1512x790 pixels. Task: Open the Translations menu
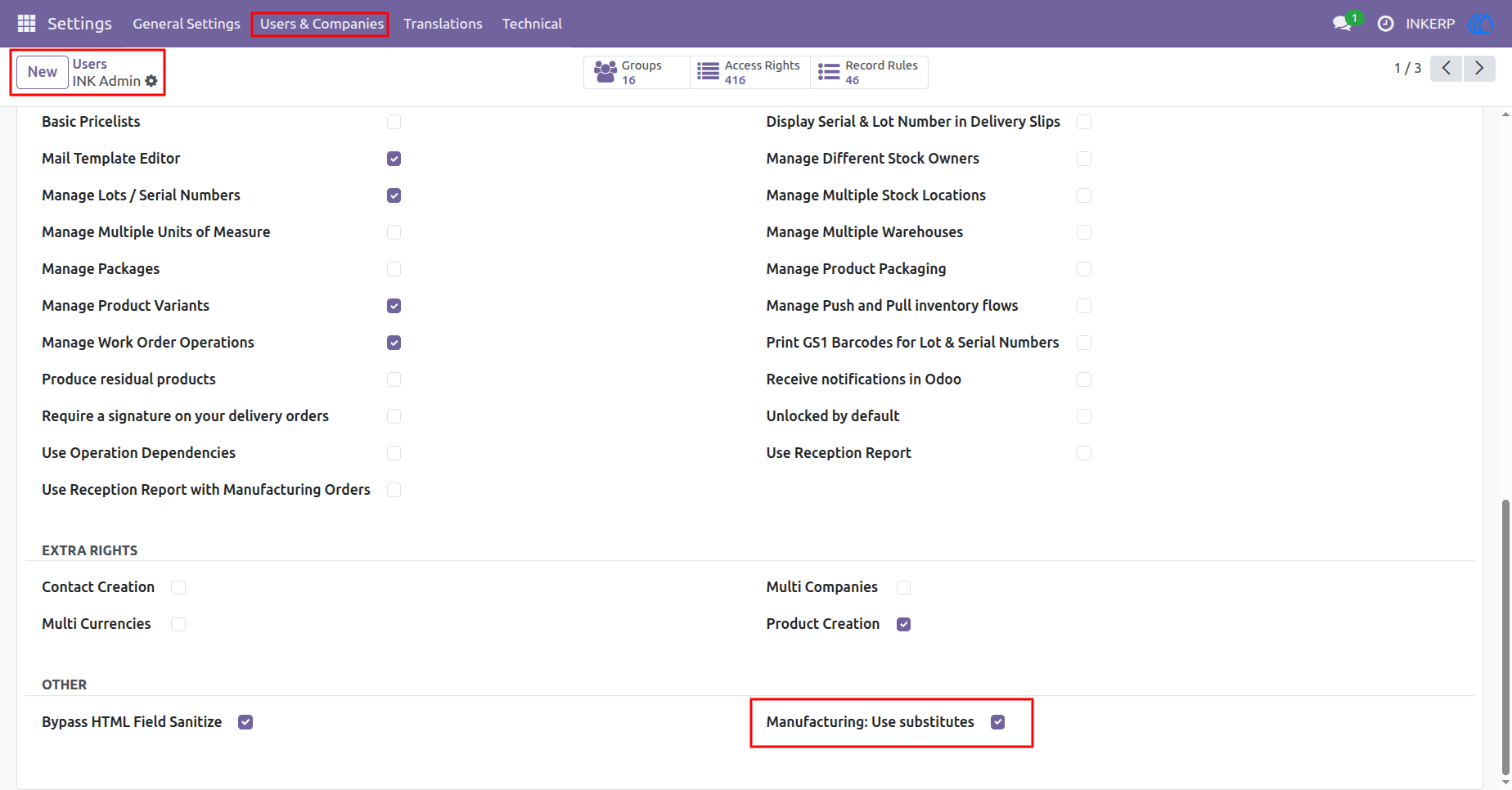443,24
